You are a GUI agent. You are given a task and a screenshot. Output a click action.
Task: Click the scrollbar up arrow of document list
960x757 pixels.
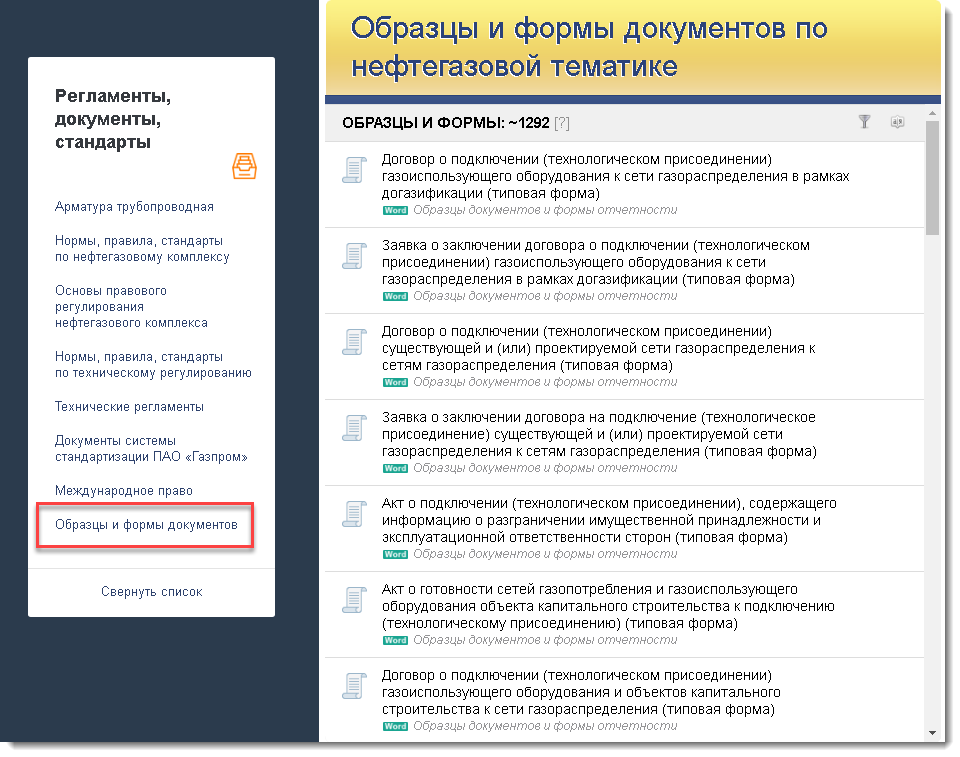point(932,113)
